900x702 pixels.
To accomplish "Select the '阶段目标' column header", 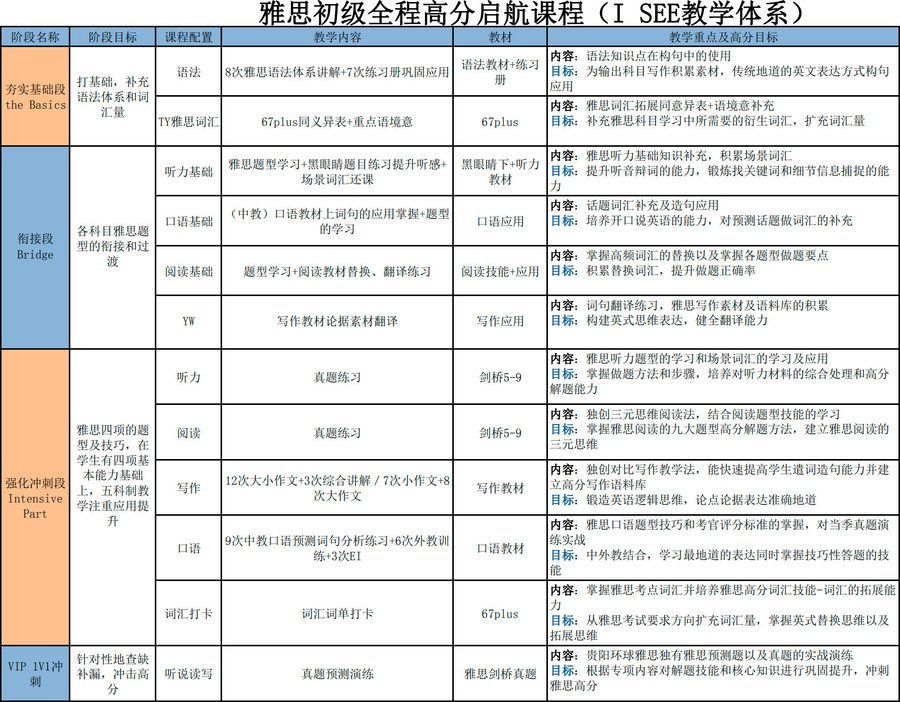I will click(x=112, y=37).
